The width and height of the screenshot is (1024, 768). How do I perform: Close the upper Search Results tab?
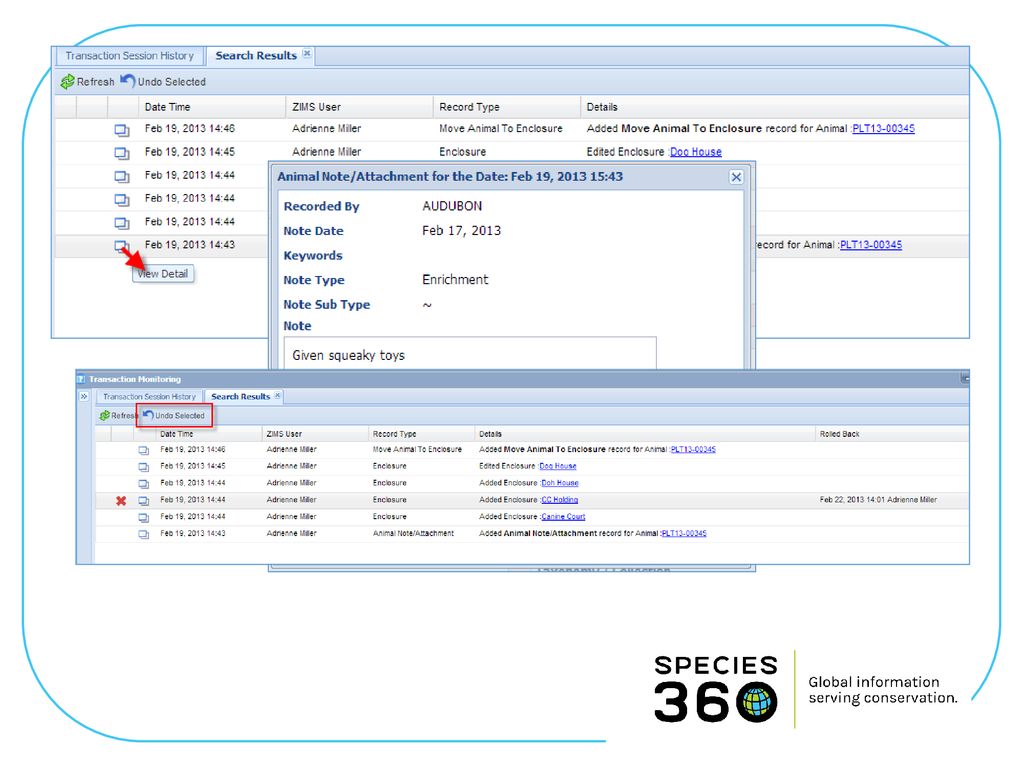click(307, 54)
